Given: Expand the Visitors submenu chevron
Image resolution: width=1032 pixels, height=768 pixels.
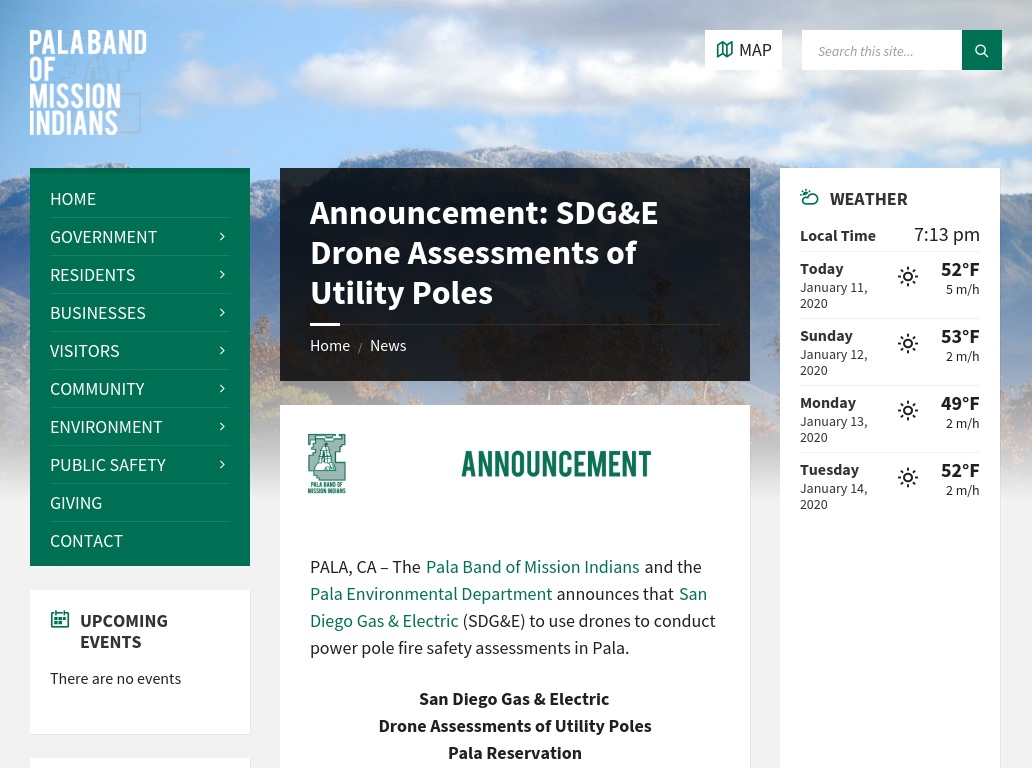Looking at the screenshot, I should point(222,351).
